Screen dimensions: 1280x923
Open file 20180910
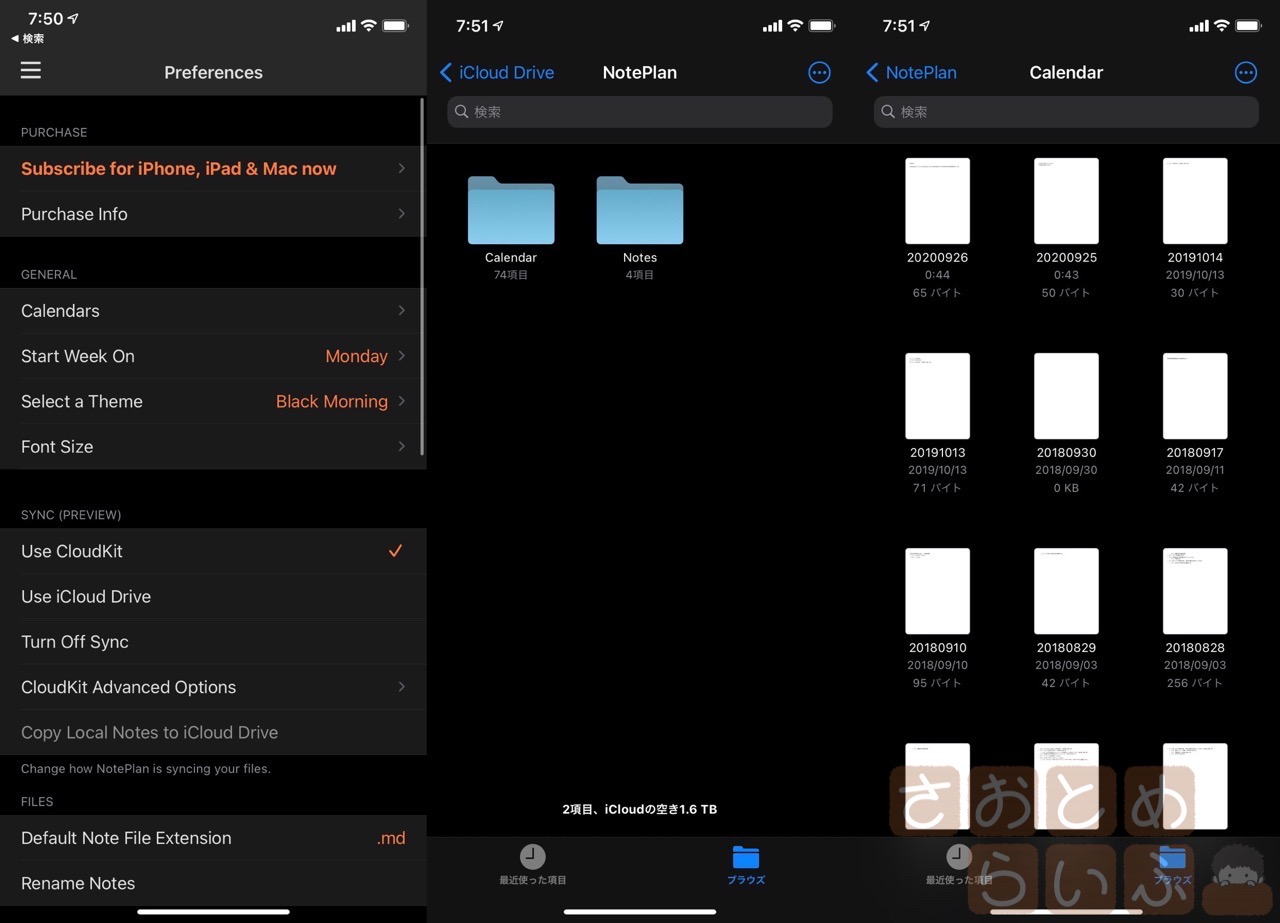click(937, 591)
